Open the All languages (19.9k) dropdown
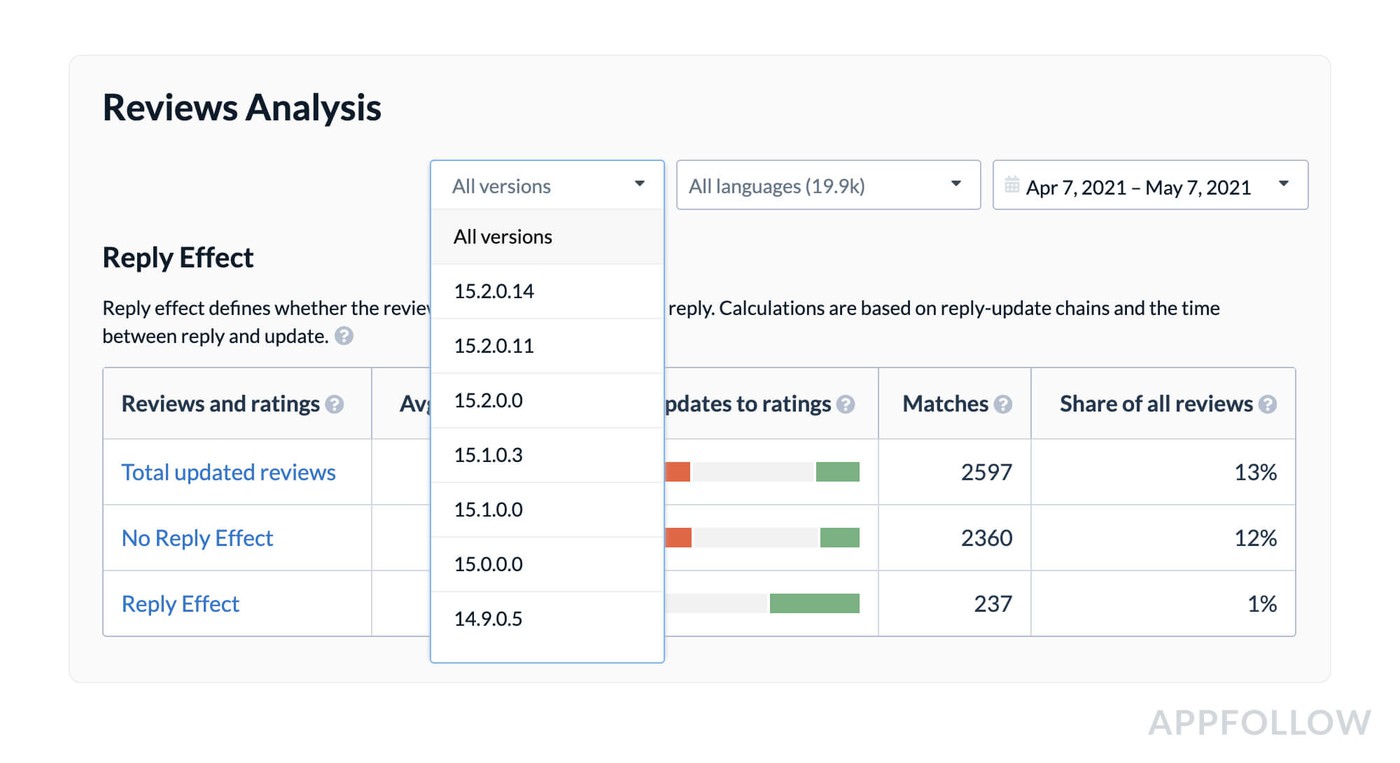 [x=827, y=185]
